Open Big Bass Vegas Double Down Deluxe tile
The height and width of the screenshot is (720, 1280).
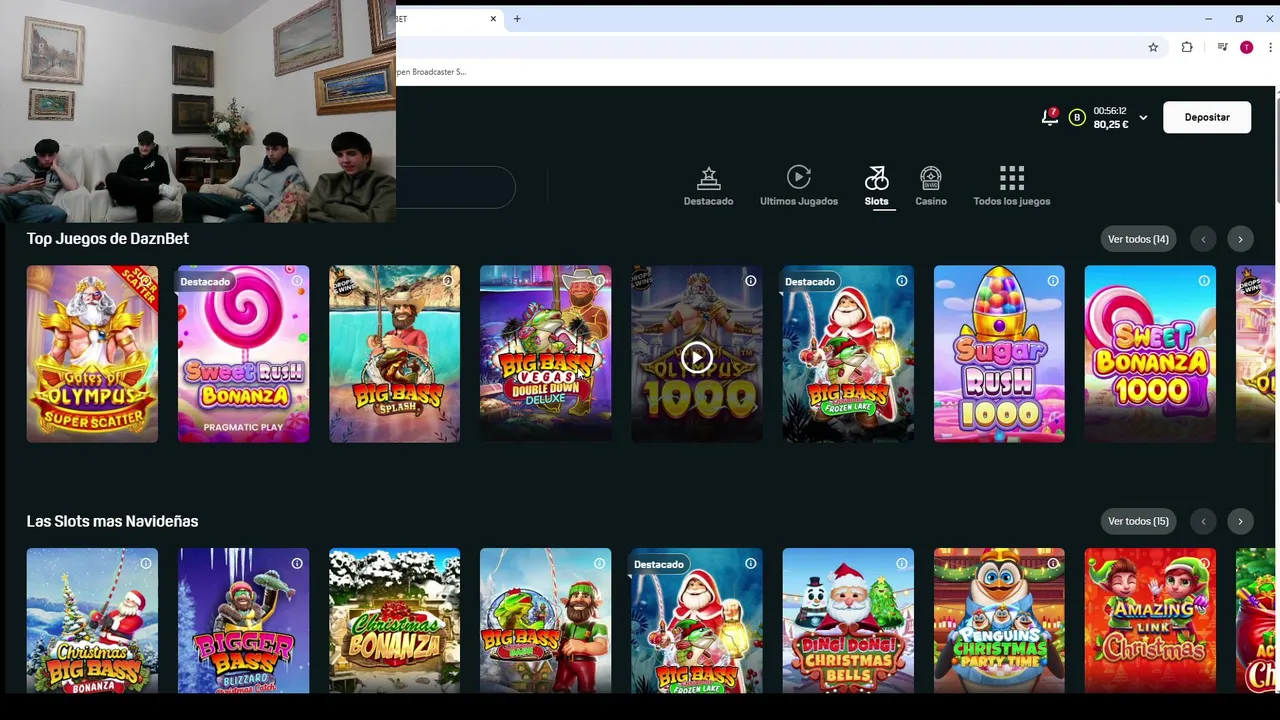(x=545, y=354)
